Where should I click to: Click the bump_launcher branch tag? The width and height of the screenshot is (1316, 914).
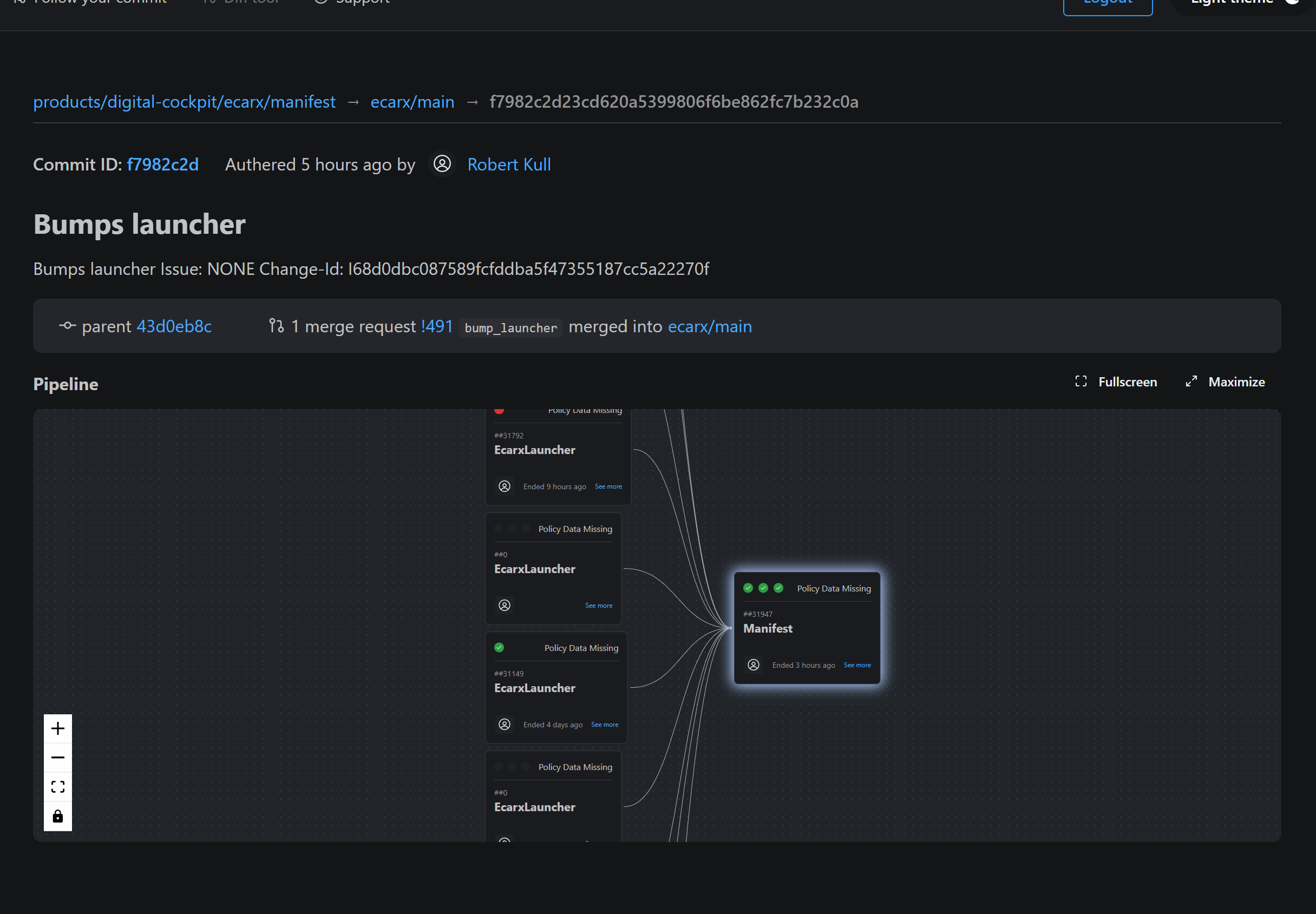tap(509, 327)
